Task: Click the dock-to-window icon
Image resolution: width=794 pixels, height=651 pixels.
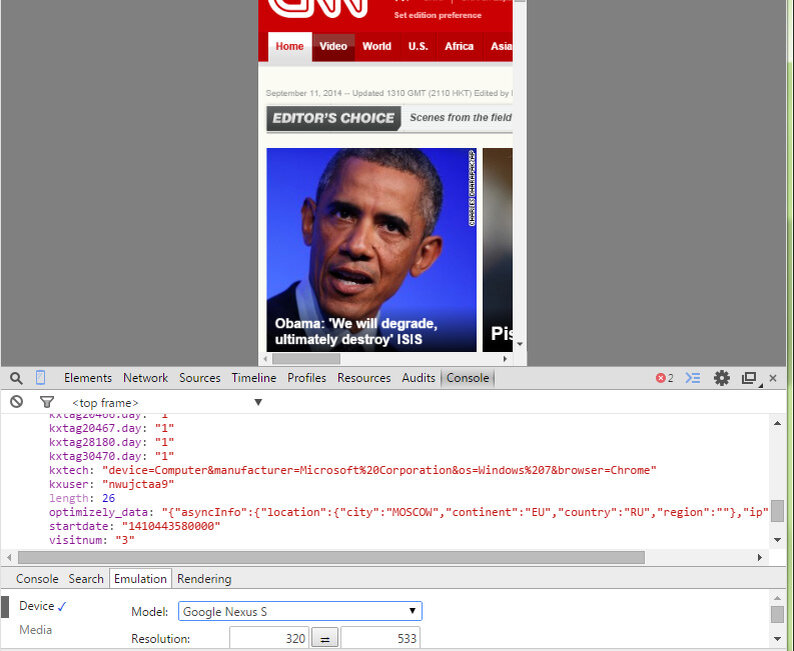Action: [x=749, y=378]
